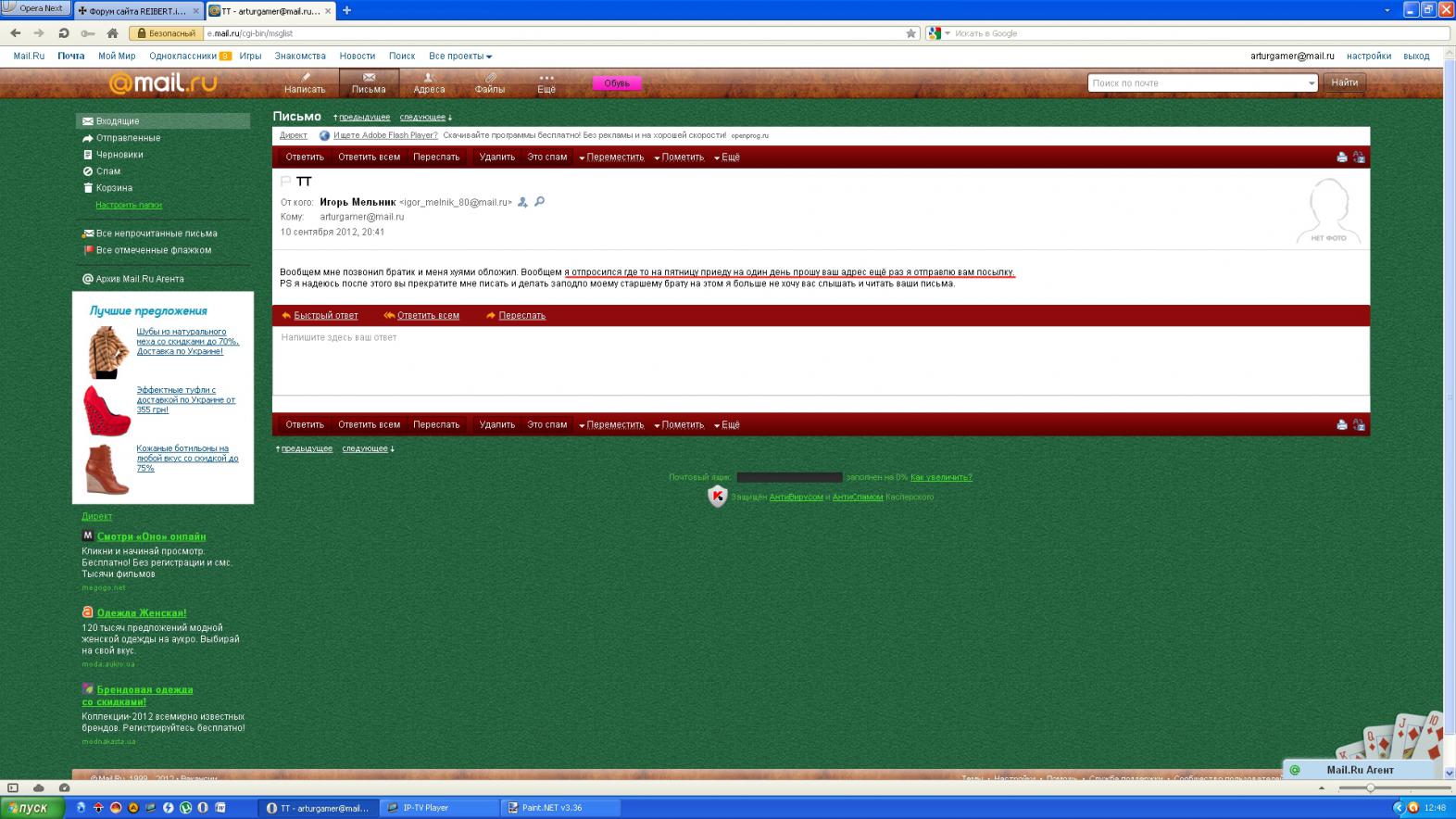Click the top Переслать button

point(436,157)
